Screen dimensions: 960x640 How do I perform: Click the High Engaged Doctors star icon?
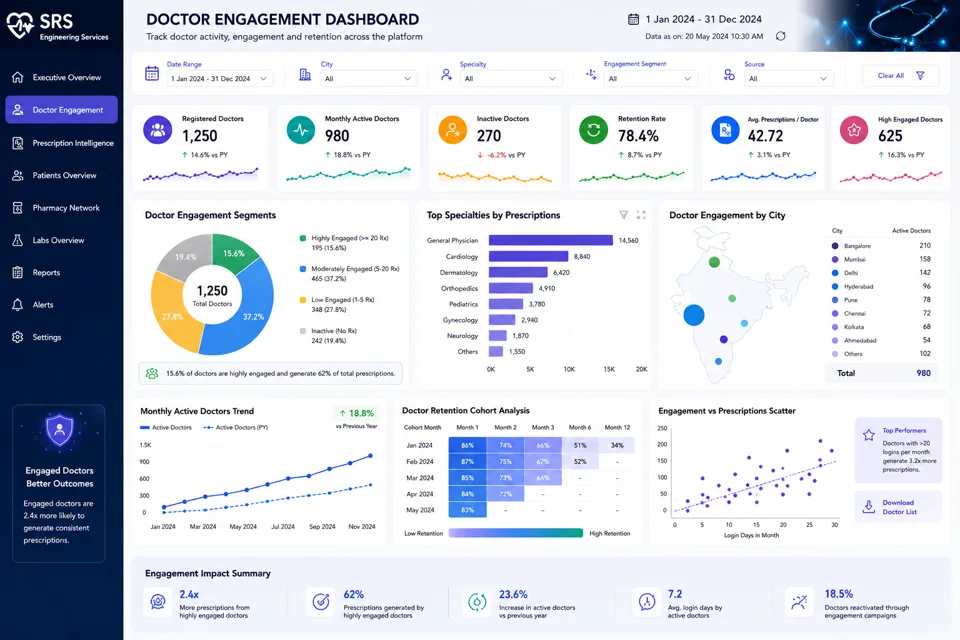coord(854,130)
